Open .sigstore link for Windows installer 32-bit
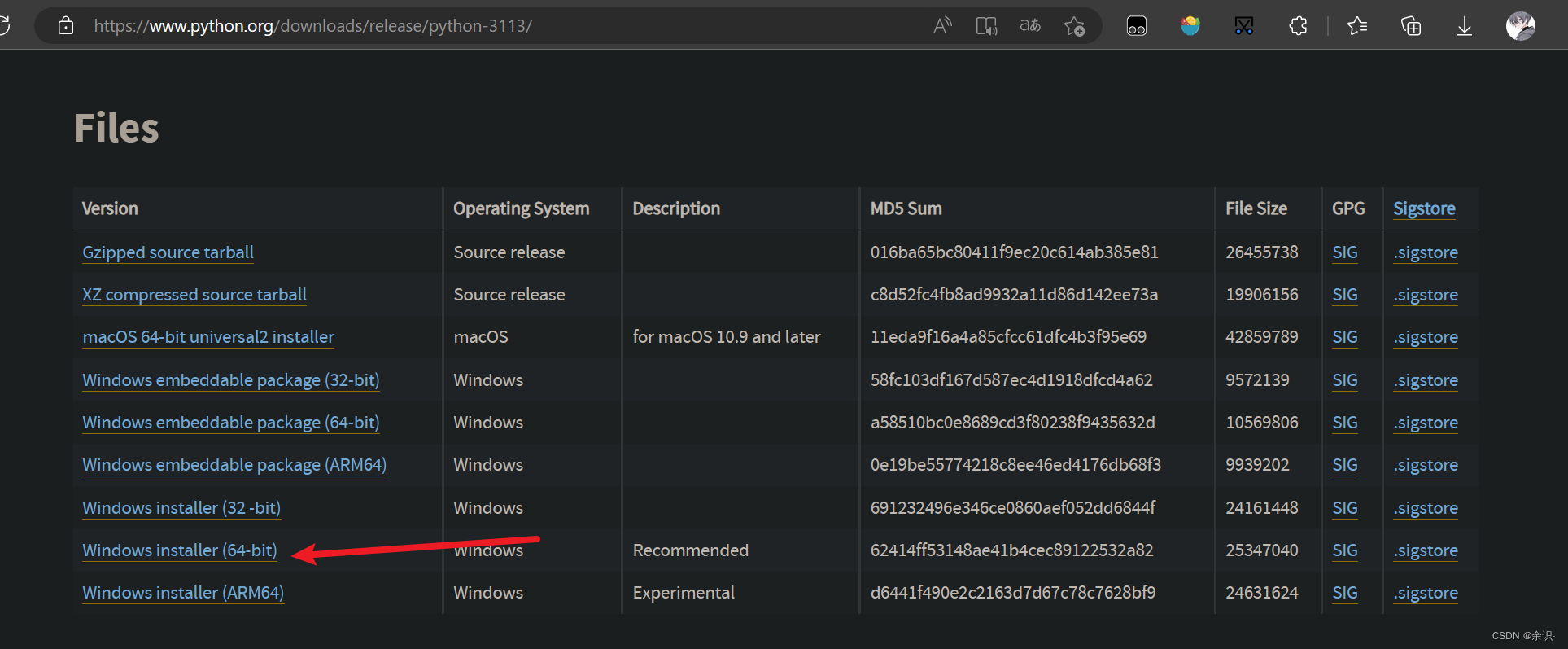The image size is (1568, 649). coord(1426,508)
